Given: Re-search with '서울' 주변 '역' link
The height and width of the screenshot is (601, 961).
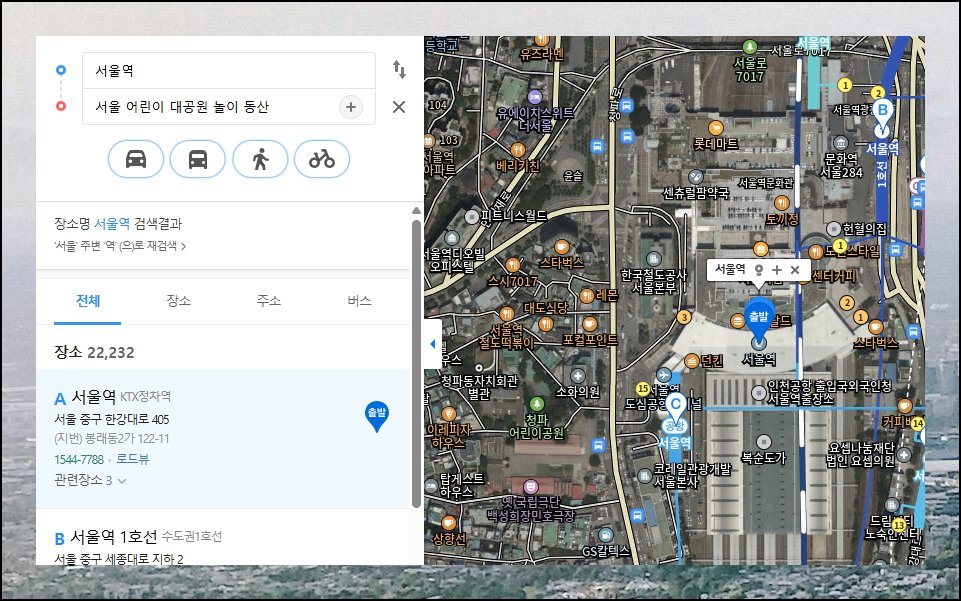Looking at the screenshot, I should pos(120,246).
